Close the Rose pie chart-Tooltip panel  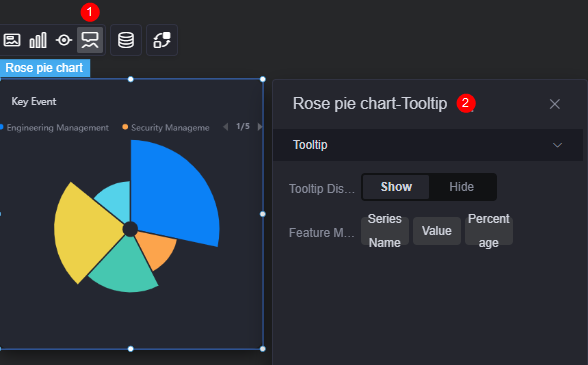(555, 104)
